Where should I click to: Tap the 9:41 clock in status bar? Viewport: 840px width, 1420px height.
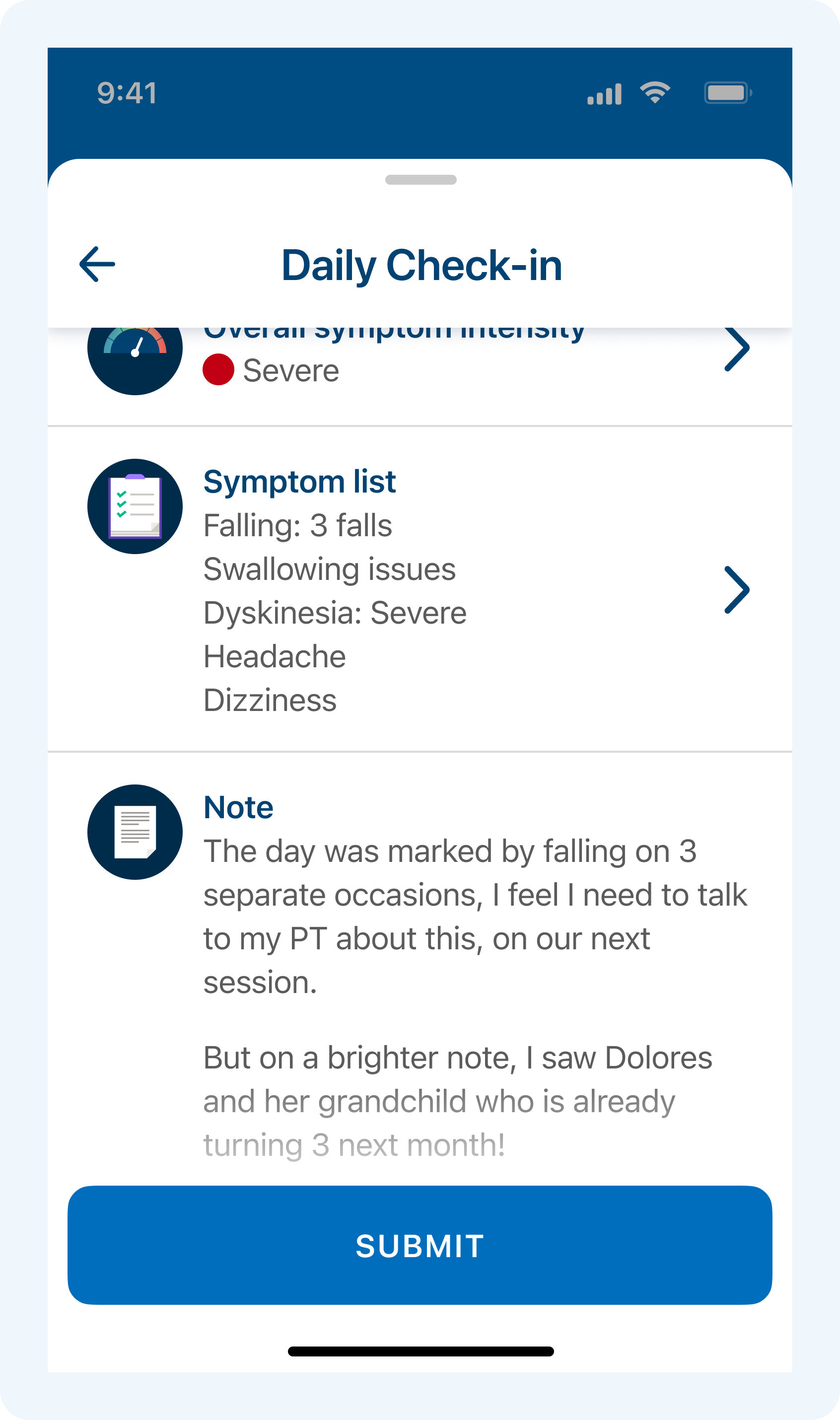click(x=127, y=93)
